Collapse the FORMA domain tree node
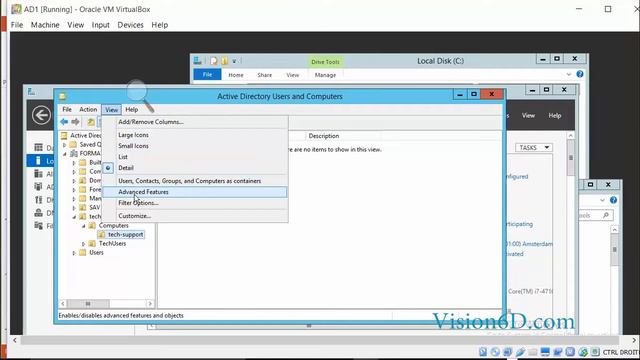Screen dimensions: 640x360 [64, 154]
